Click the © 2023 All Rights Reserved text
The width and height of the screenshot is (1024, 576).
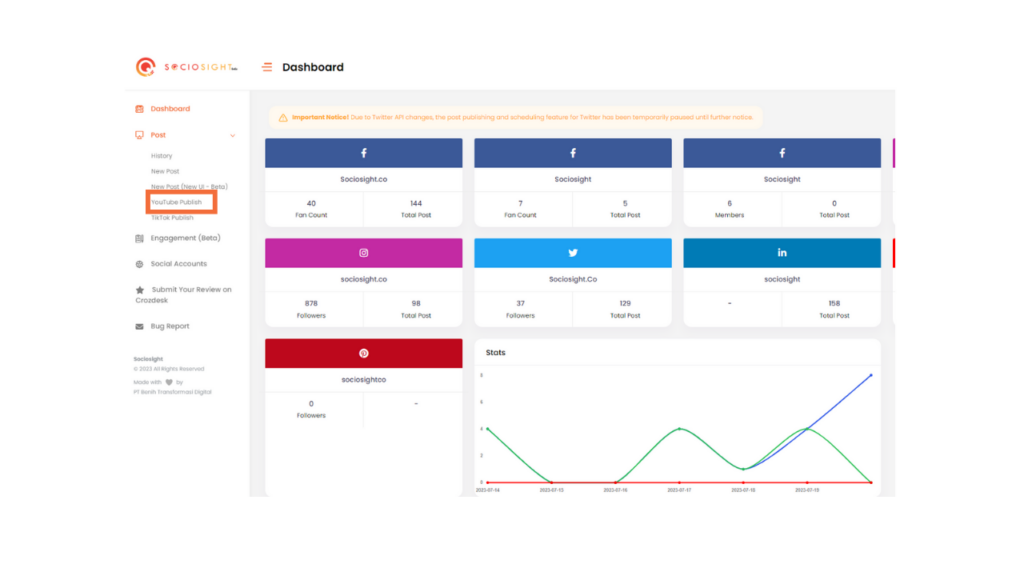coord(169,369)
